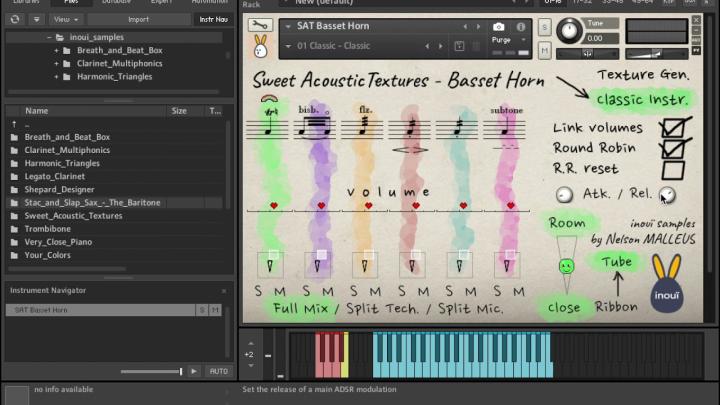The image size is (720, 405).
Task: Switch to the Instr Nav tab
Action: pyautogui.click(x=214, y=19)
